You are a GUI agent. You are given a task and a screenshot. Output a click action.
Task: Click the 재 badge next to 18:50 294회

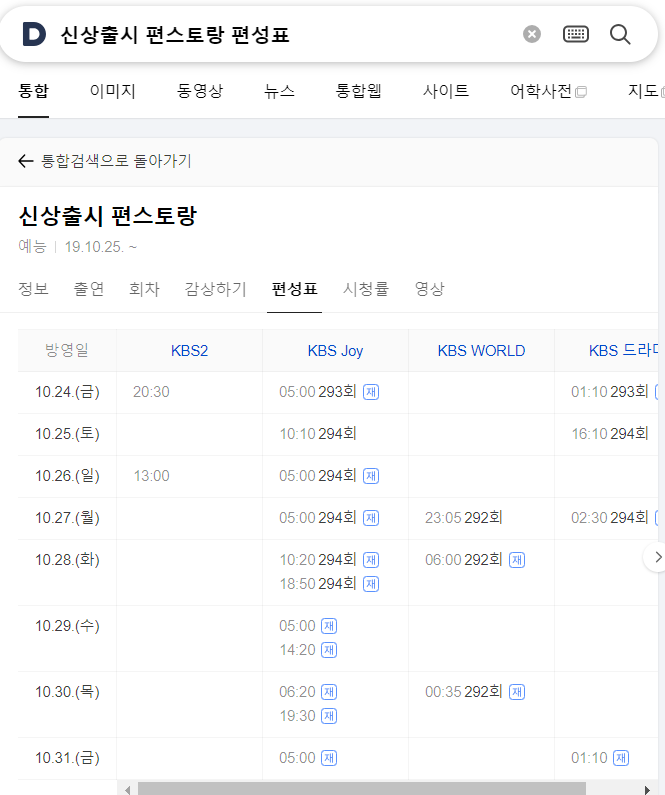click(371, 584)
